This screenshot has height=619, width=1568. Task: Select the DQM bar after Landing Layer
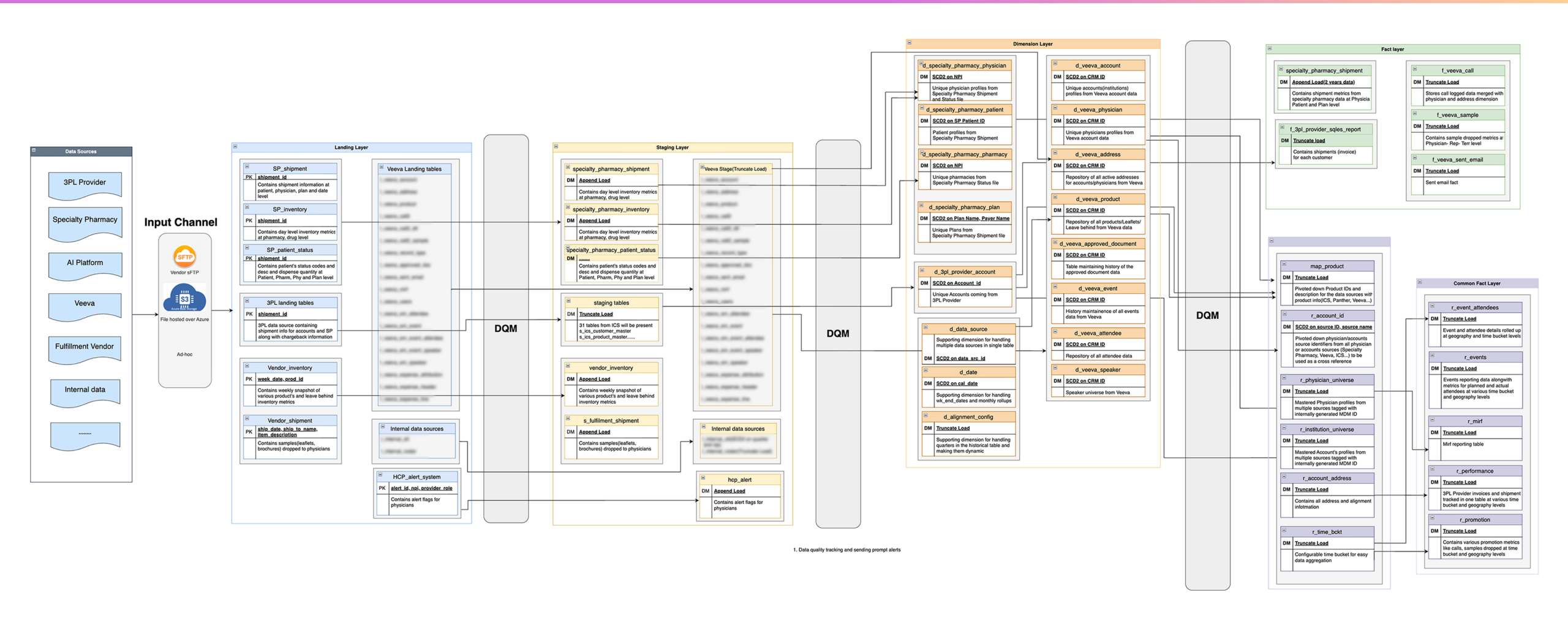(506, 328)
